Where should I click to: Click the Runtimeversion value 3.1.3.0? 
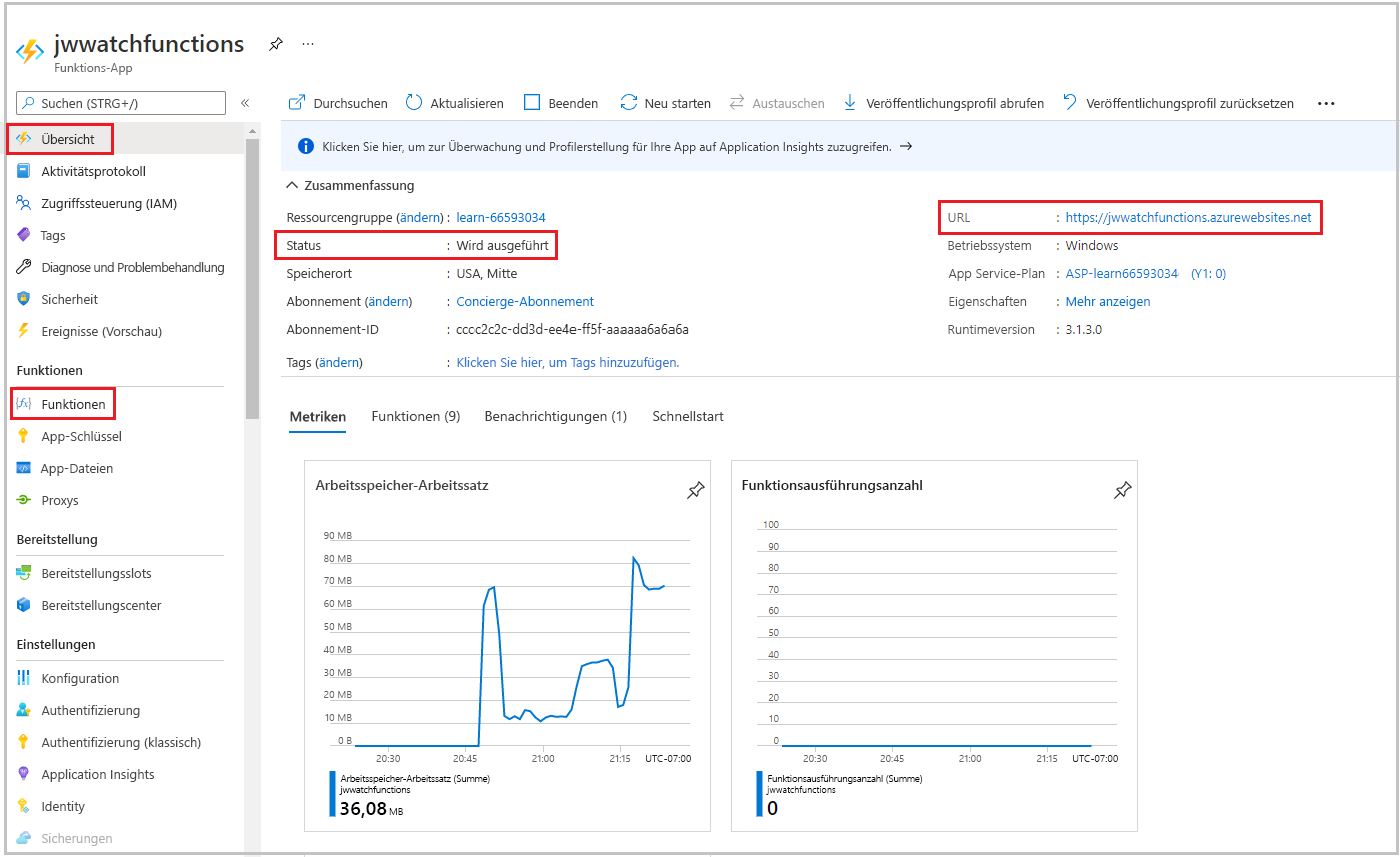click(x=1084, y=329)
